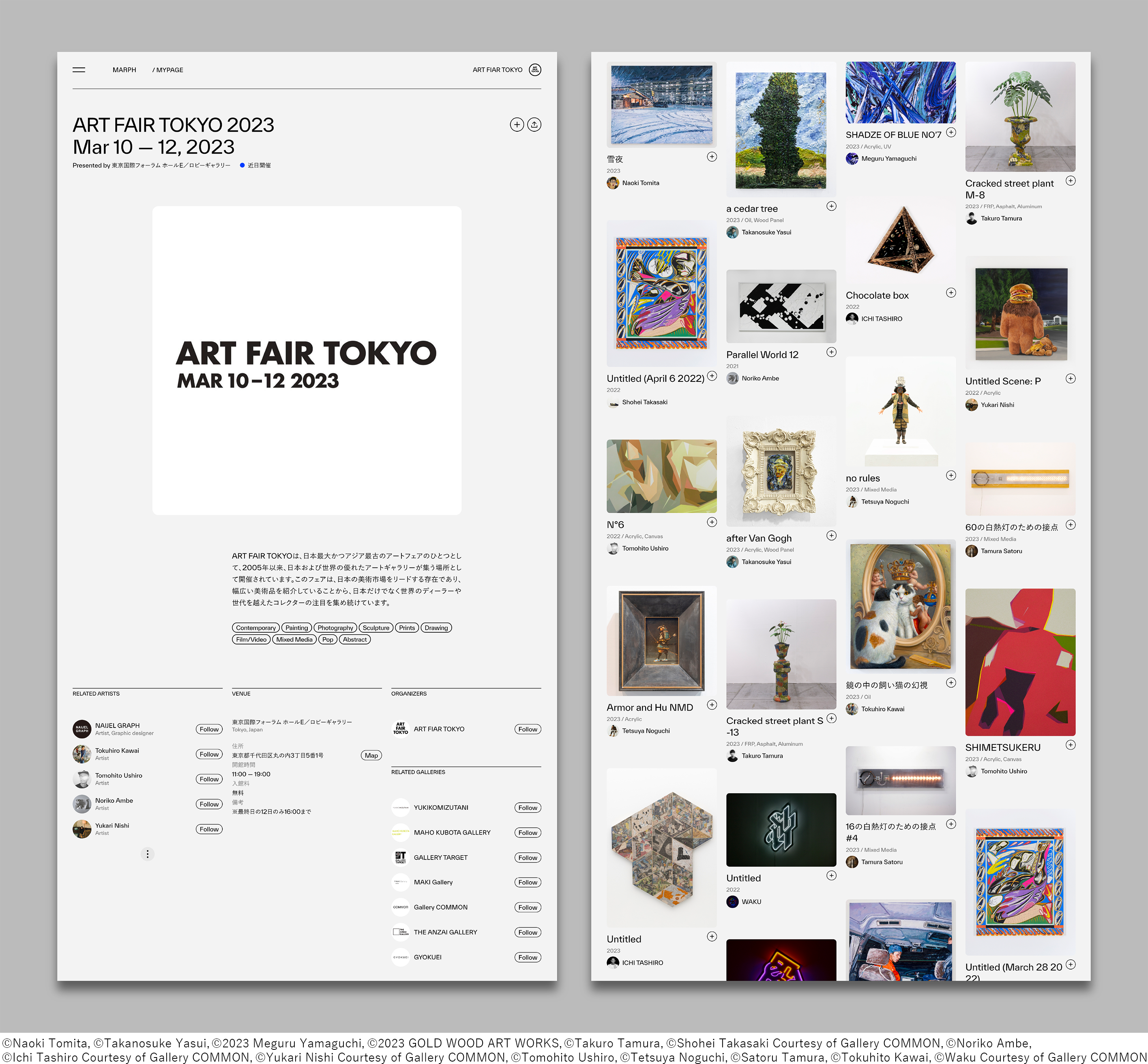Click the share icon next to the event title
The width and height of the screenshot is (1148, 1064).
pyautogui.click(x=534, y=124)
